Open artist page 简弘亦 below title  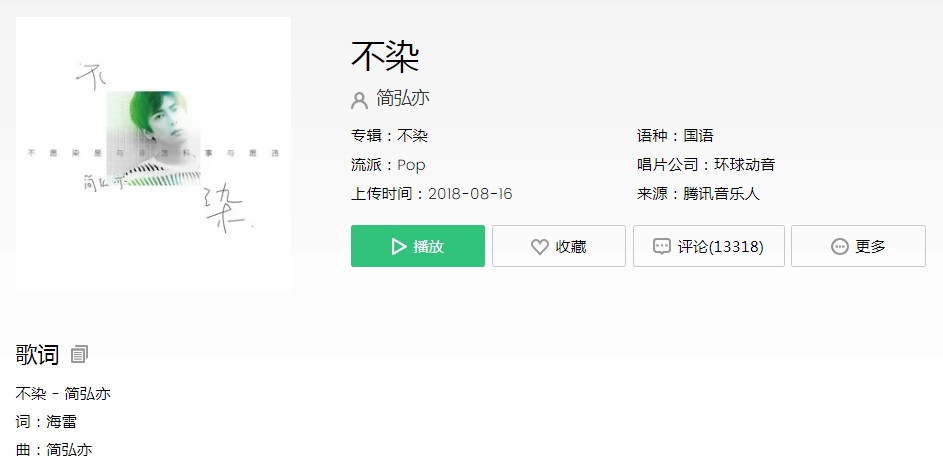pyautogui.click(x=403, y=98)
